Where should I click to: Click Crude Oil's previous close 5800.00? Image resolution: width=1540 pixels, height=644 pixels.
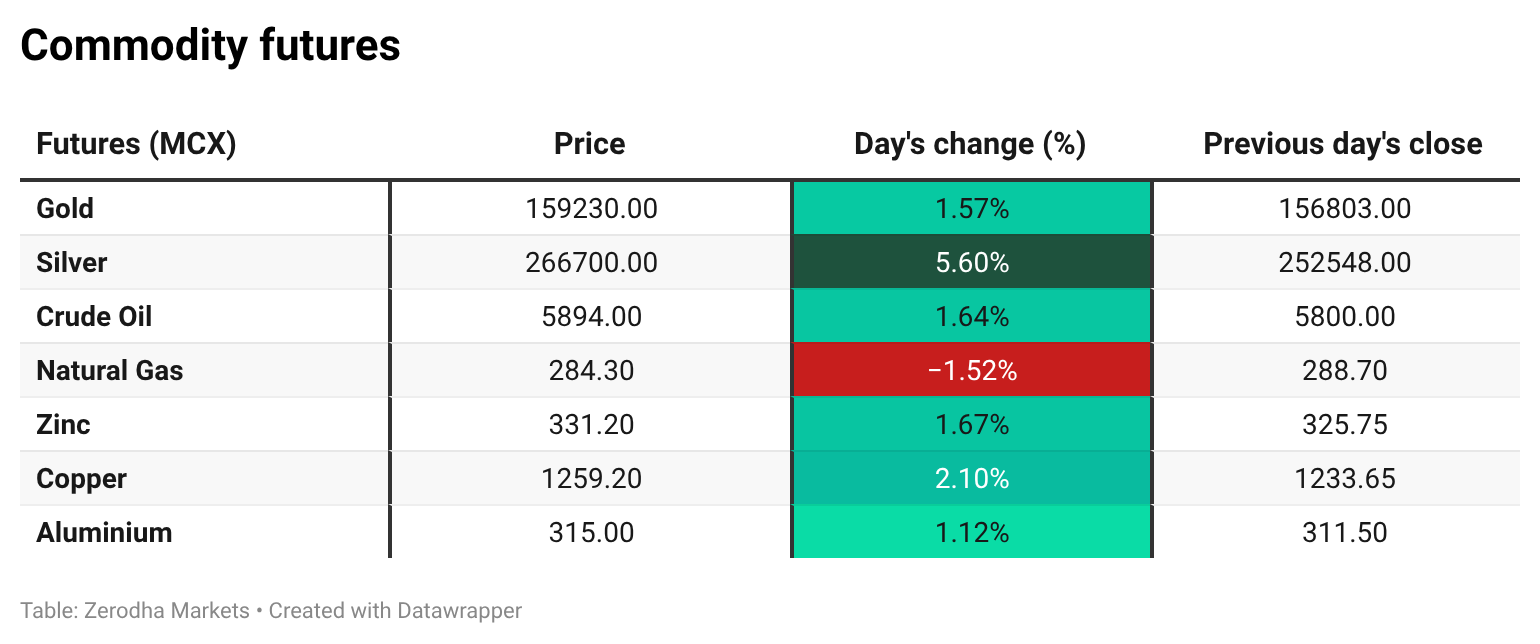coord(1344,317)
